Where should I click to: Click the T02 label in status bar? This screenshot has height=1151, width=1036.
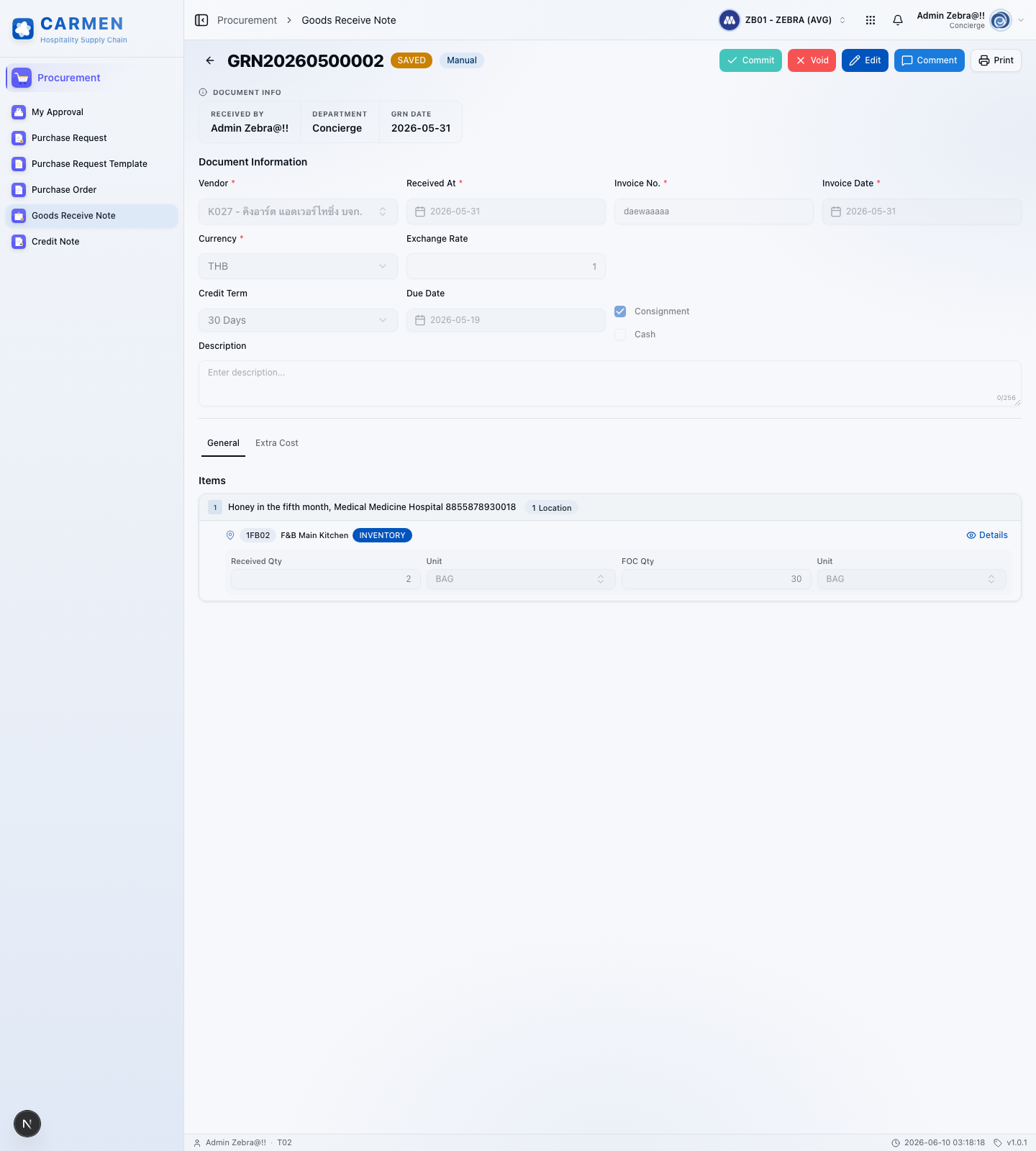click(284, 1143)
